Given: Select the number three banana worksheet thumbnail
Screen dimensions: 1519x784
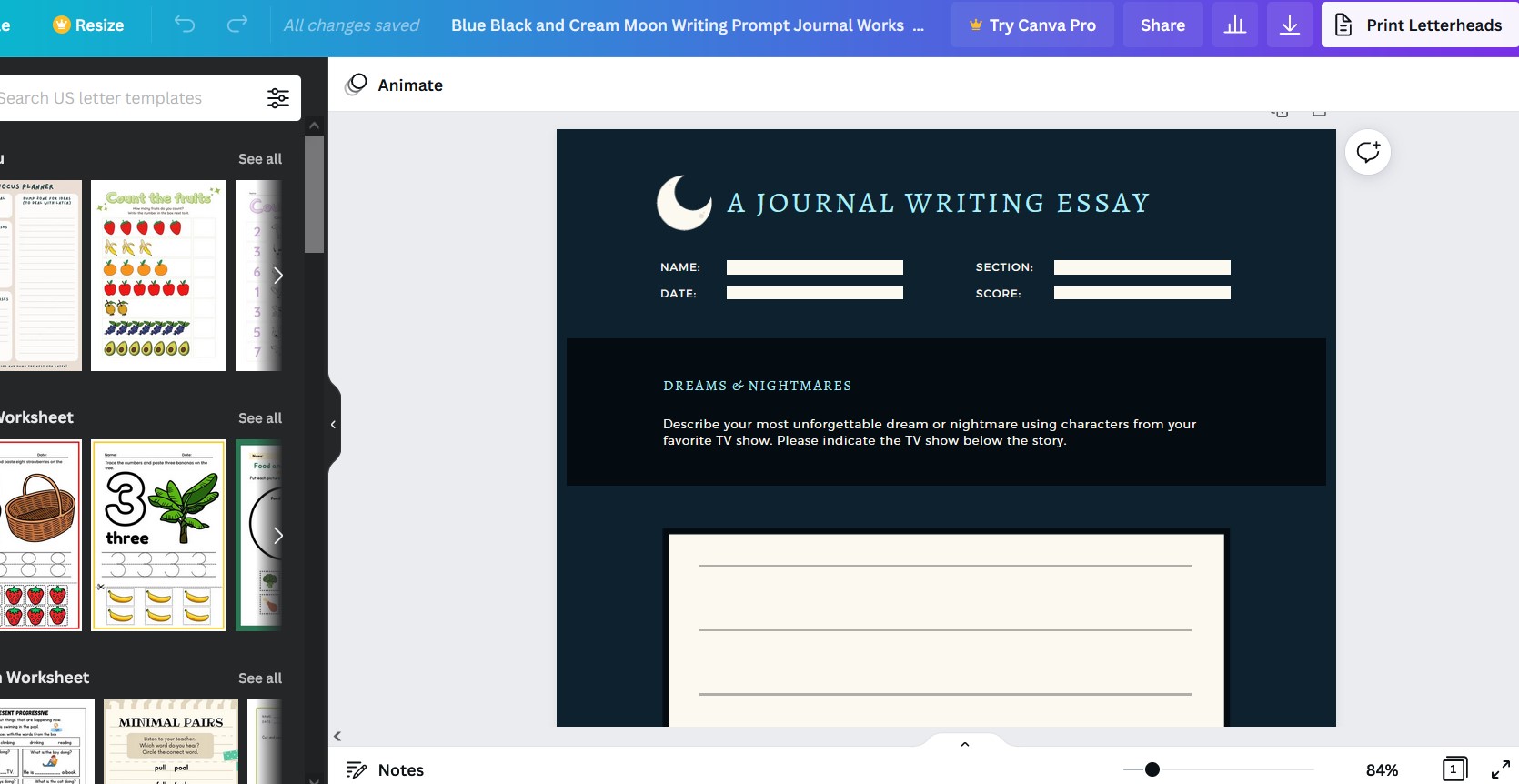Looking at the screenshot, I should [x=159, y=535].
